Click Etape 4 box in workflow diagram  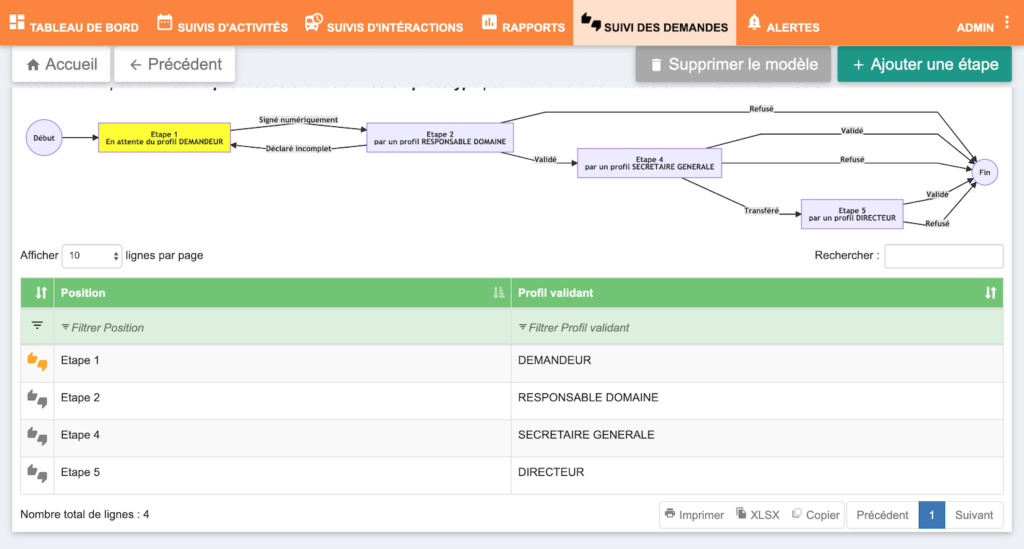649,163
